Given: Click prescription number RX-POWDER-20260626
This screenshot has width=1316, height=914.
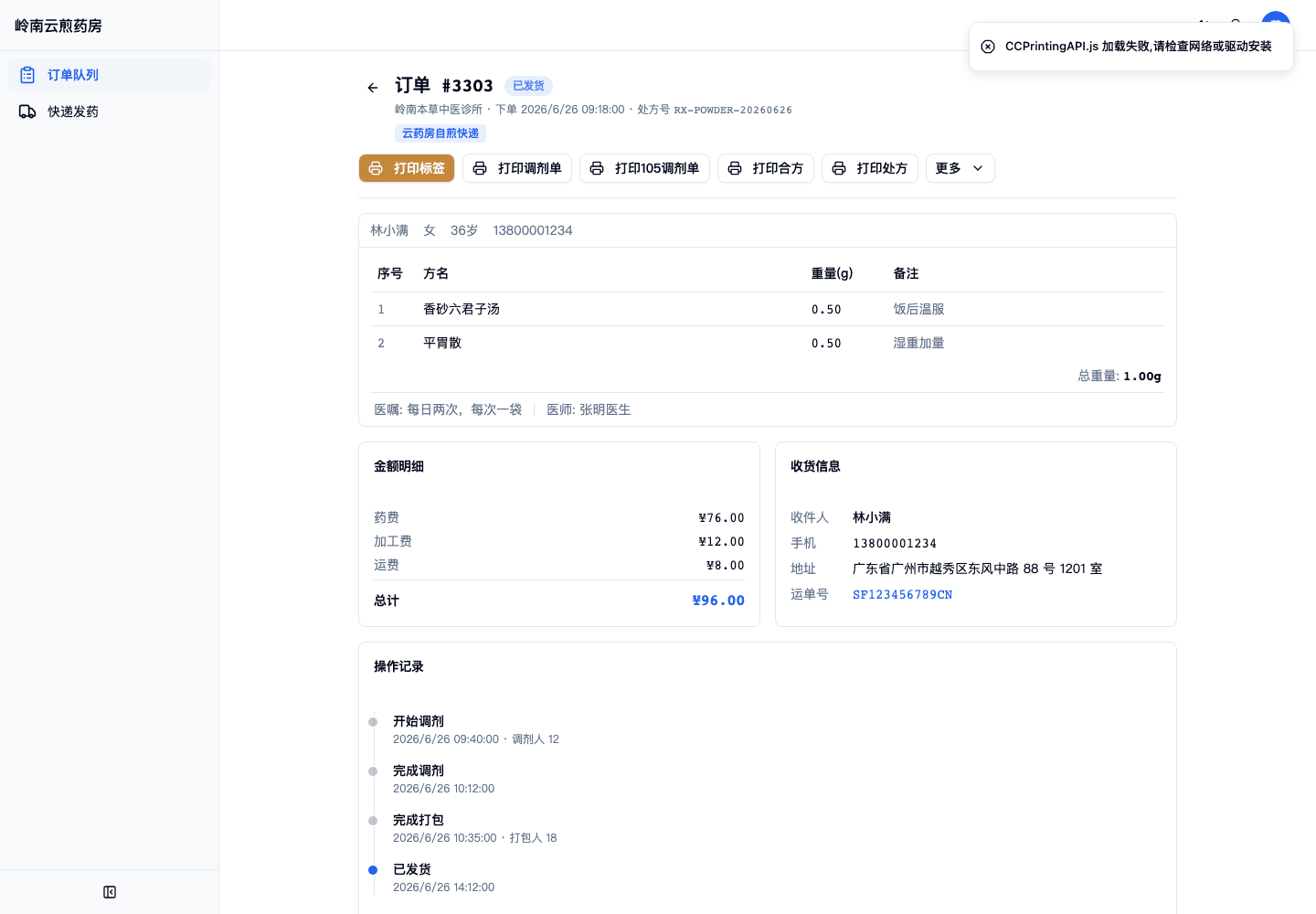Looking at the screenshot, I should click(733, 110).
